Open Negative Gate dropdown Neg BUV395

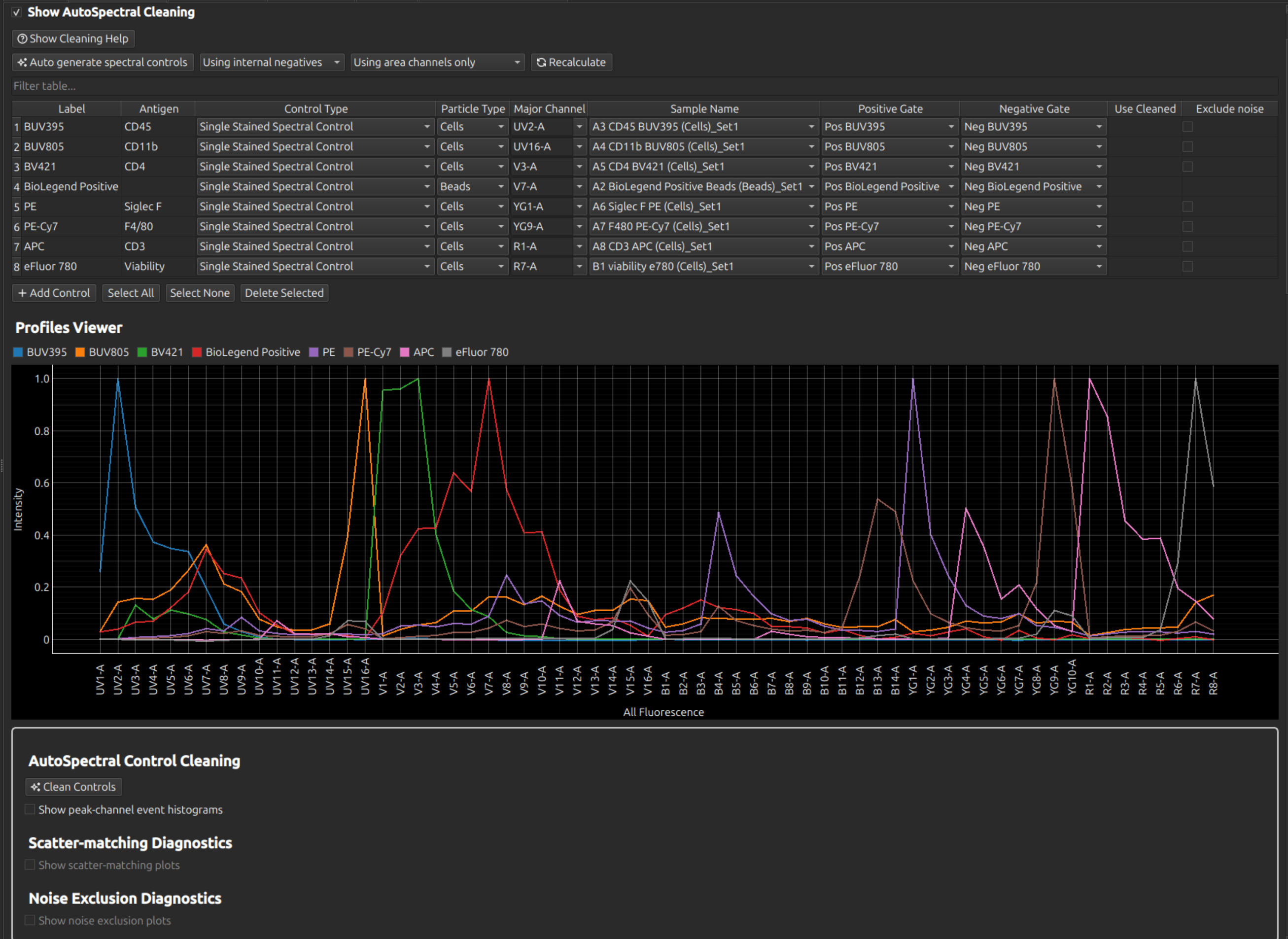coord(1033,127)
